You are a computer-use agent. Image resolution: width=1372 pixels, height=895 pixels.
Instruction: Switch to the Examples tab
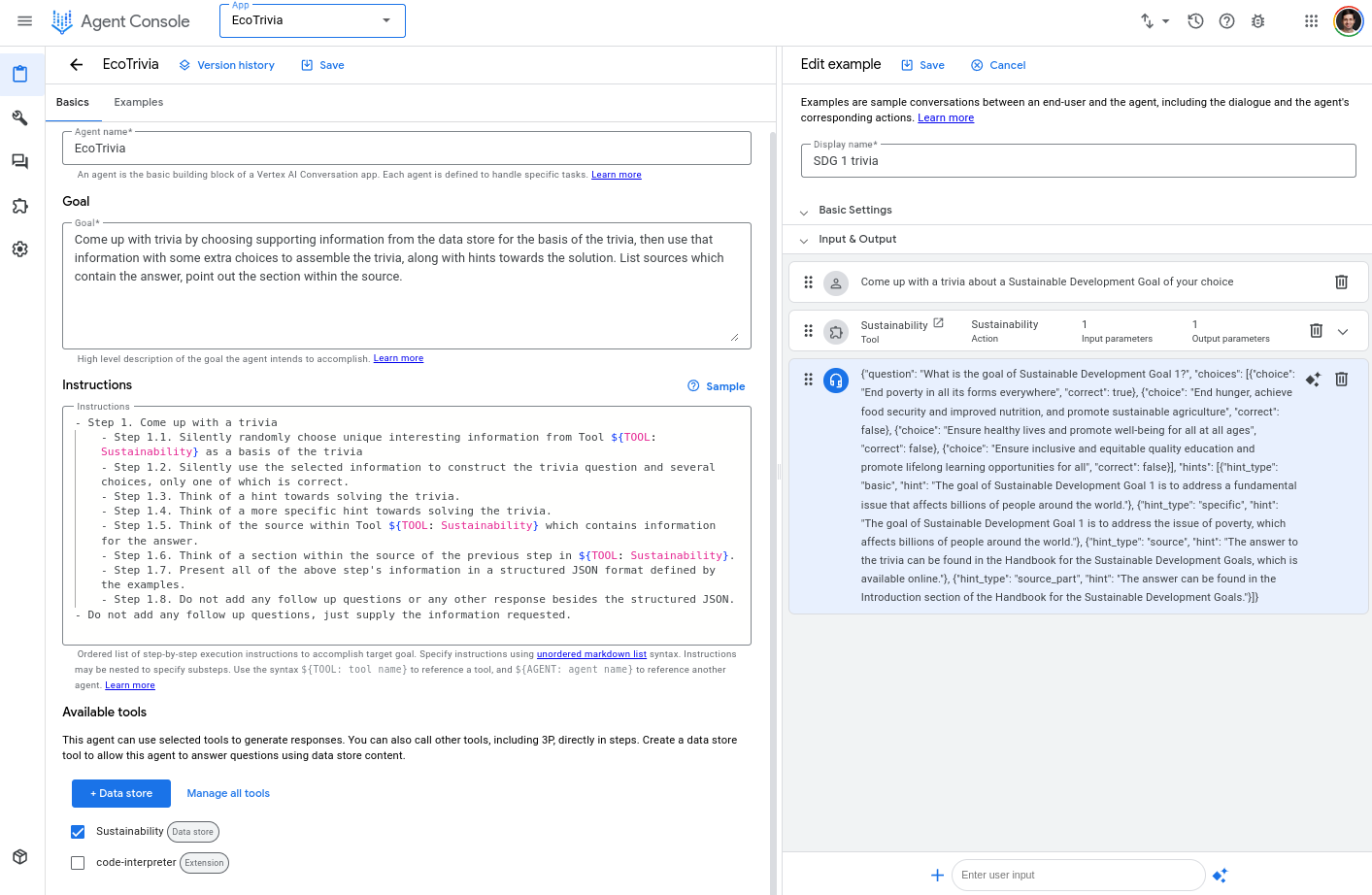coord(139,102)
